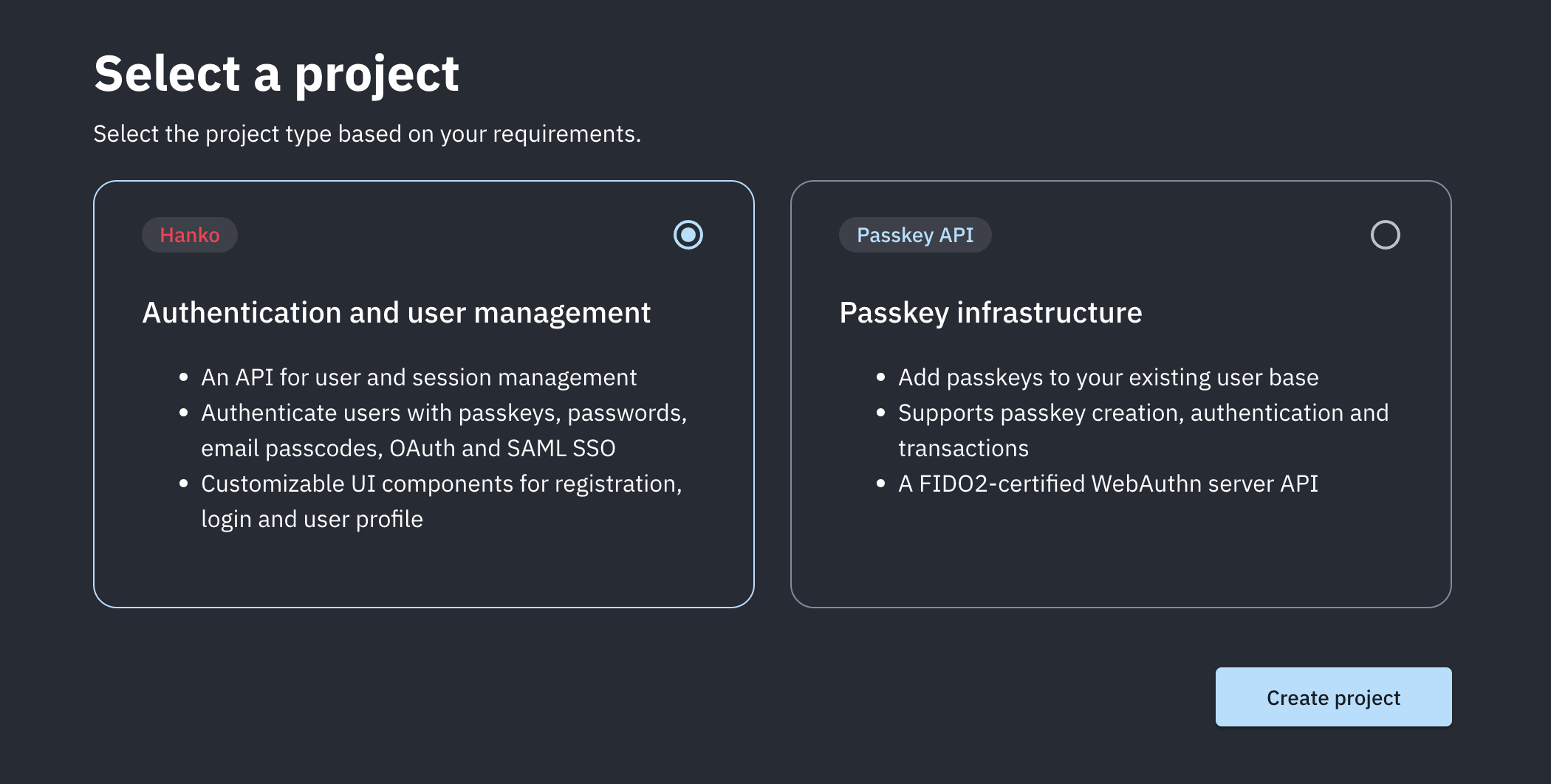Click the FIDO2-certified WebAuthn server API bullet

click(1108, 484)
